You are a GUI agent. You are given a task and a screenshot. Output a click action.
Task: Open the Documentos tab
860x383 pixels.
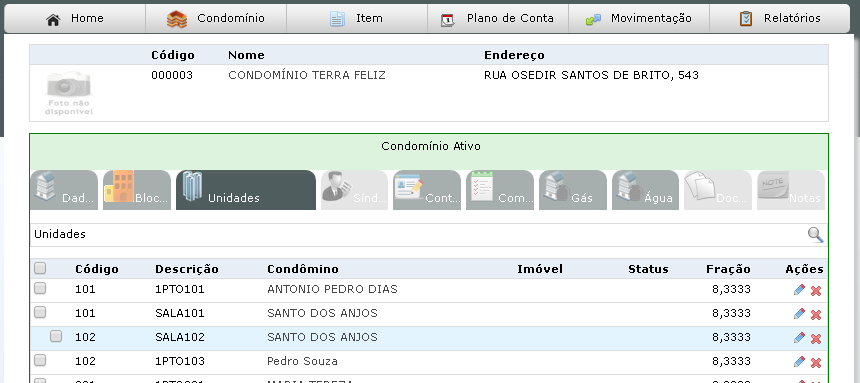[718, 190]
